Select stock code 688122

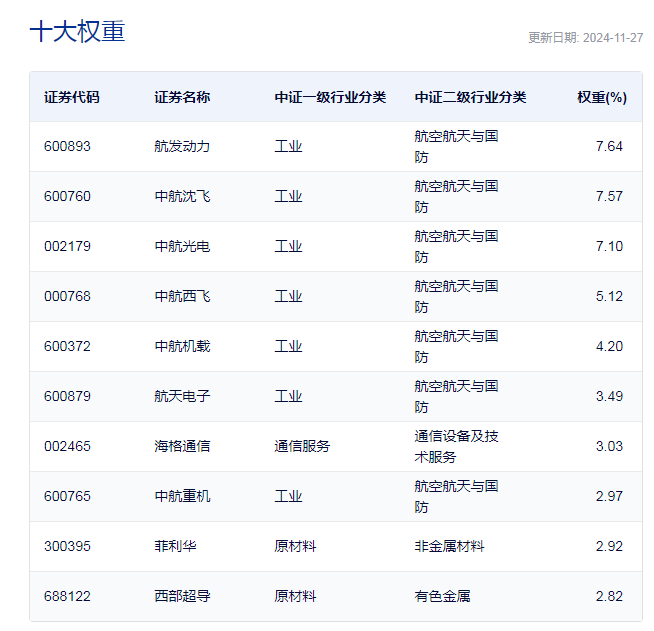[x=67, y=596]
